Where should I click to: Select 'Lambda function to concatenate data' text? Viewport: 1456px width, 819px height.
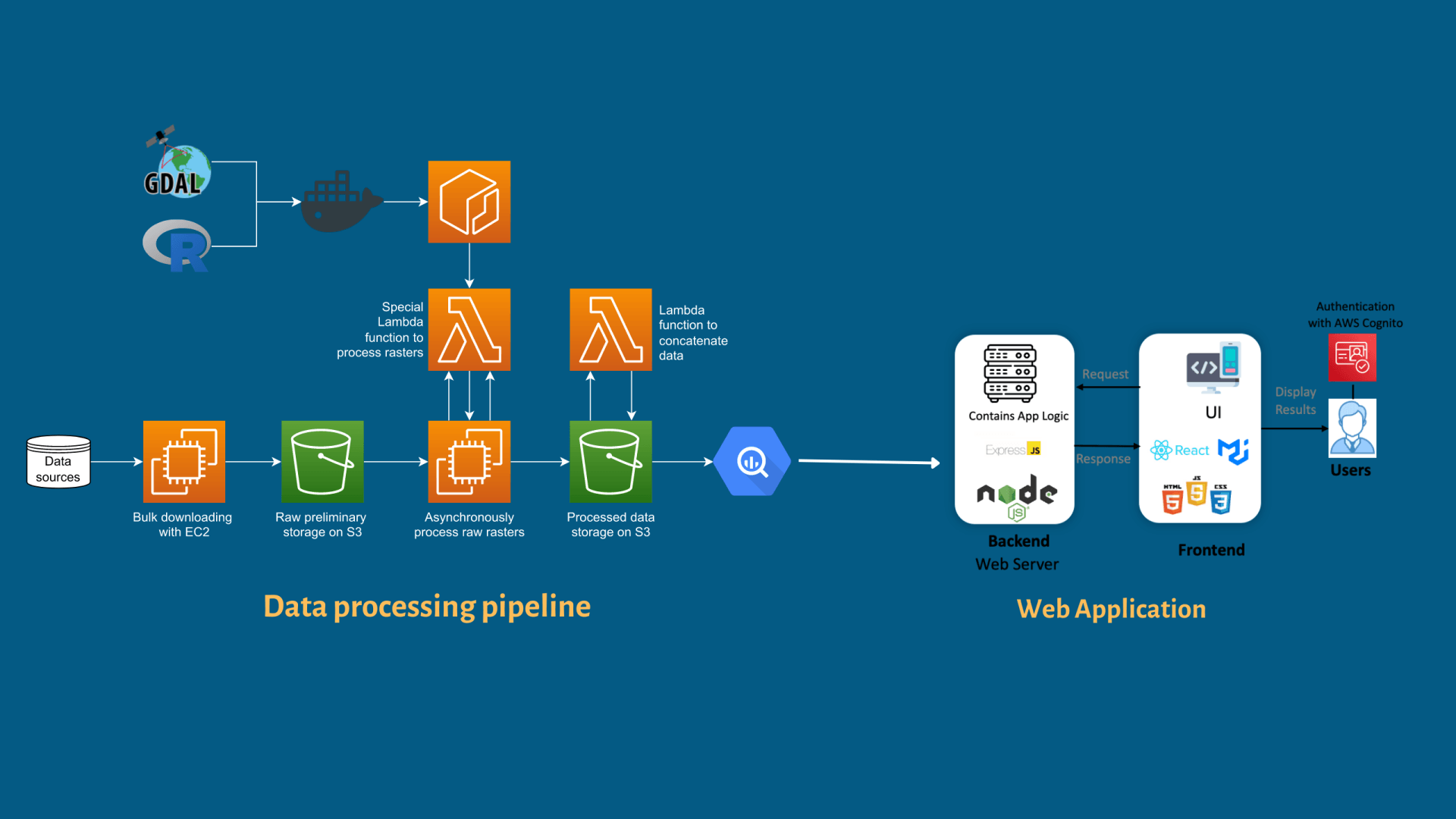(x=693, y=333)
